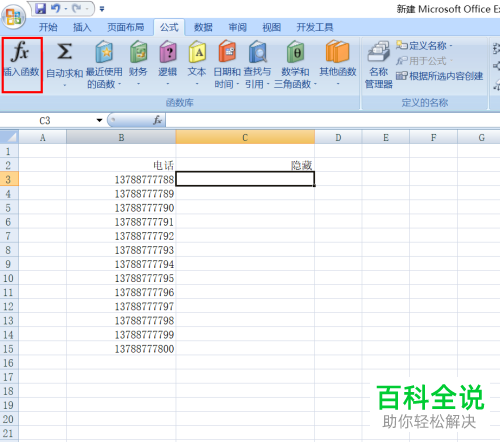The image size is (500, 442).
Task: Select cell with 13788777797
Action: tap(121, 306)
